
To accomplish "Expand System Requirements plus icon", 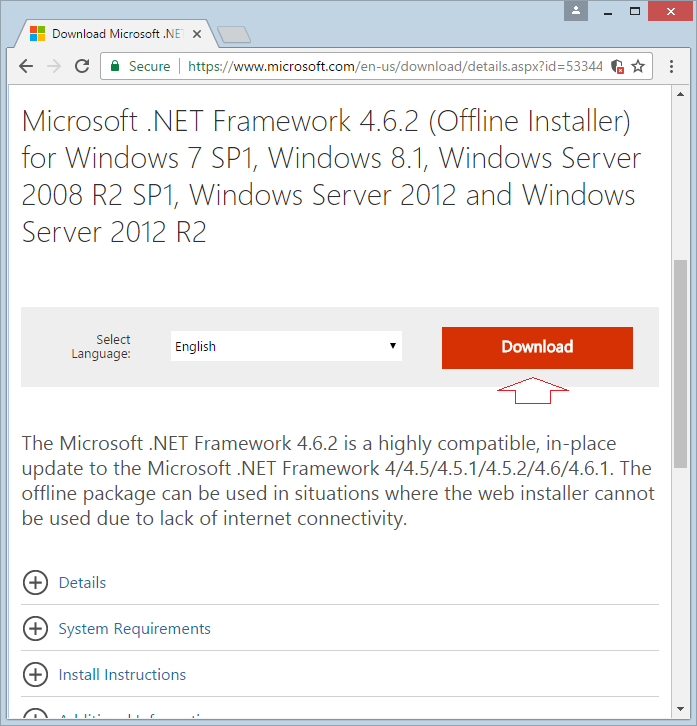I will (35, 628).
